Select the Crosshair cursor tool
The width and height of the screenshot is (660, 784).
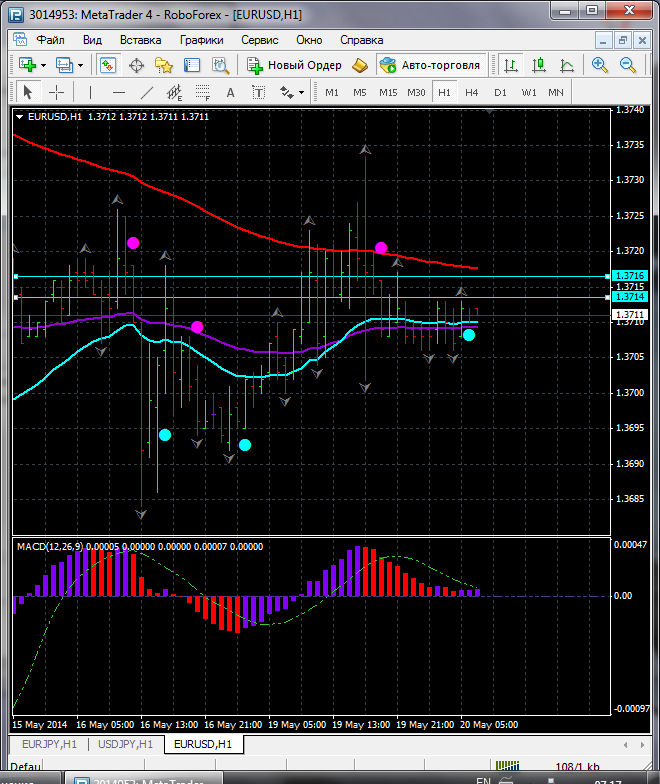click(x=57, y=92)
